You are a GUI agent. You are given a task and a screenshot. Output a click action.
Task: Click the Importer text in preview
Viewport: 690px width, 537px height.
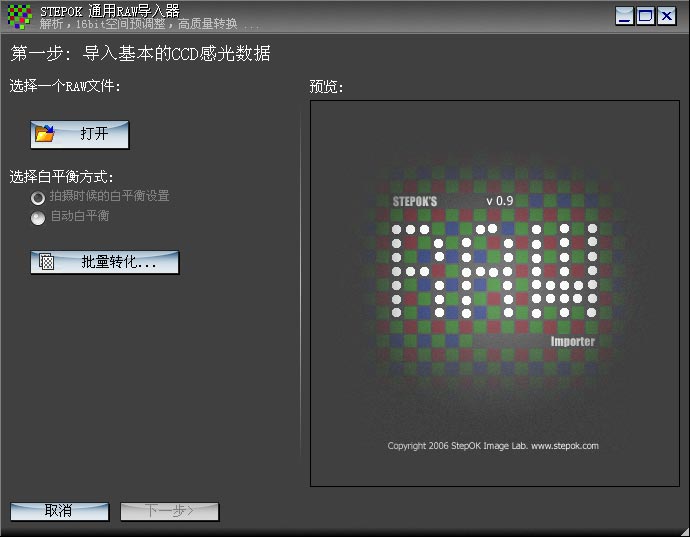(573, 341)
